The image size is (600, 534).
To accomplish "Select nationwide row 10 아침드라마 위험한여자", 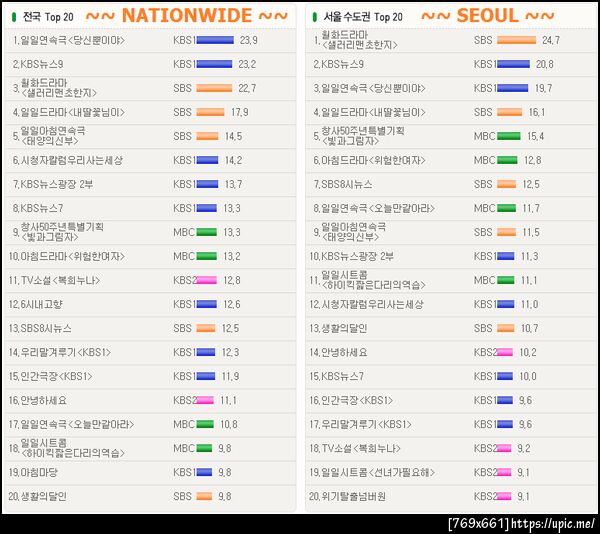I will 150,256.
